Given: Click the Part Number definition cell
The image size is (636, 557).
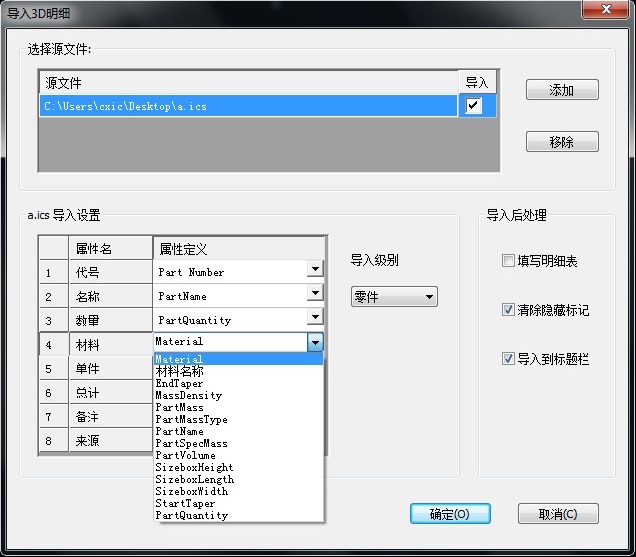Looking at the screenshot, I should [230, 272].
